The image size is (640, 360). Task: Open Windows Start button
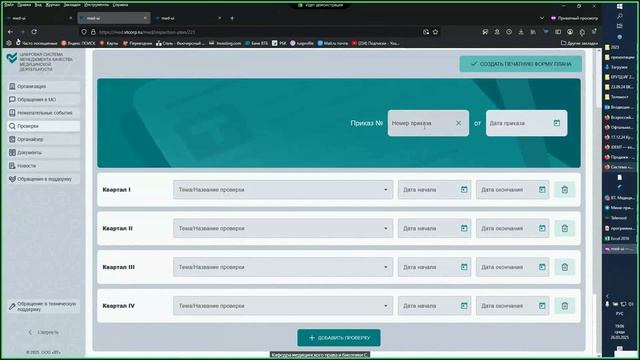coord(620,6)
